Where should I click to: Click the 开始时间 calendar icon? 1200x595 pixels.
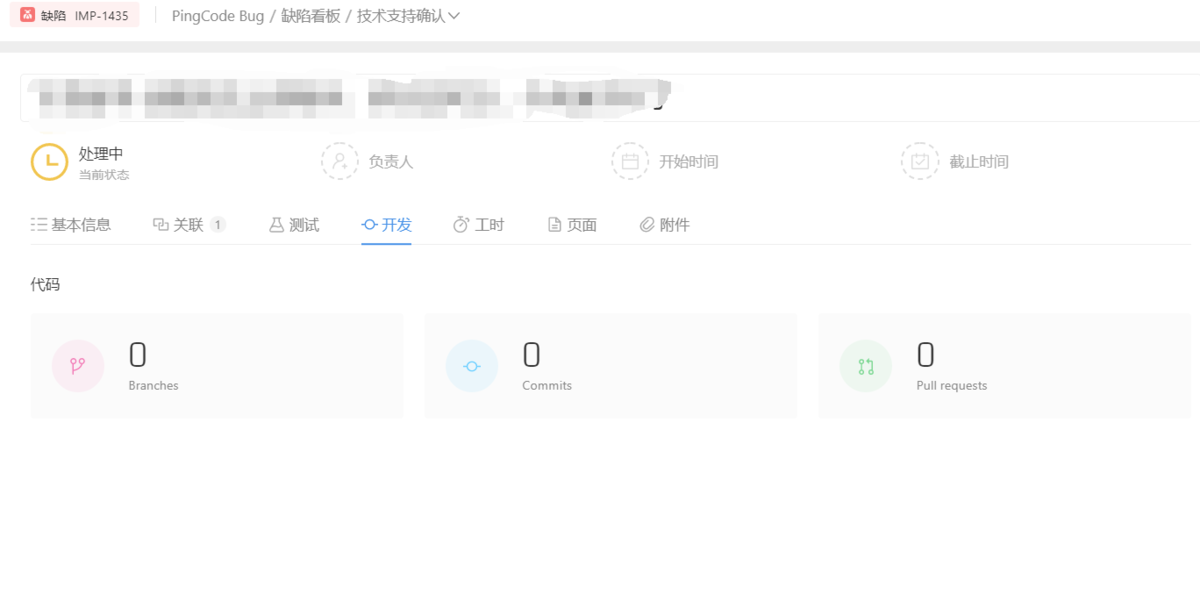coord(630,160)
